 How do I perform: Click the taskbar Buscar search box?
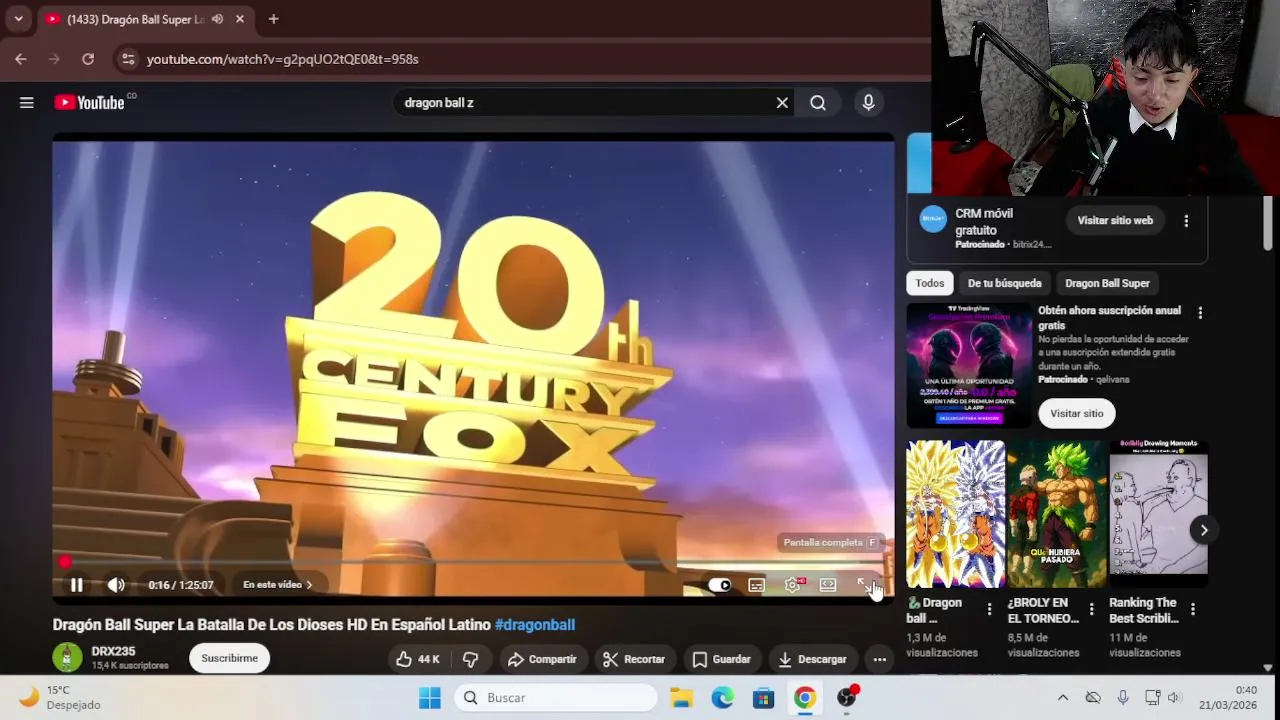point(556,698)
